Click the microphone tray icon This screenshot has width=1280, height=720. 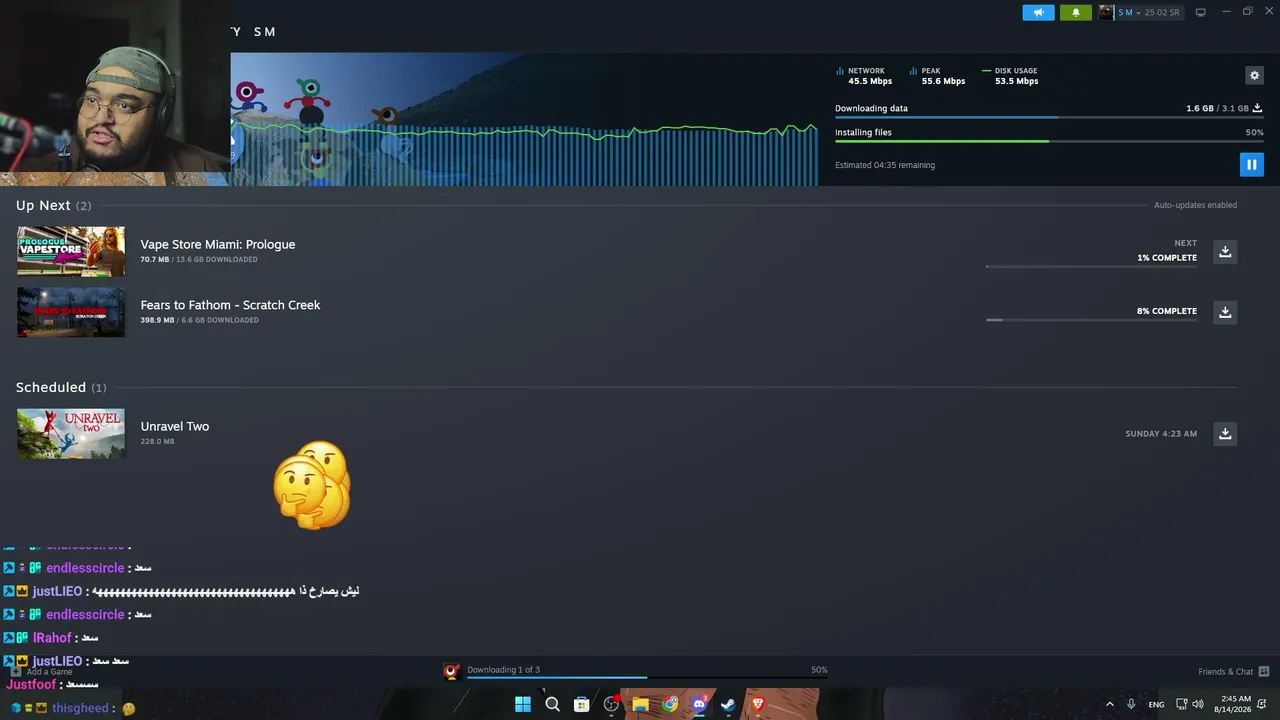(1131, 704)
